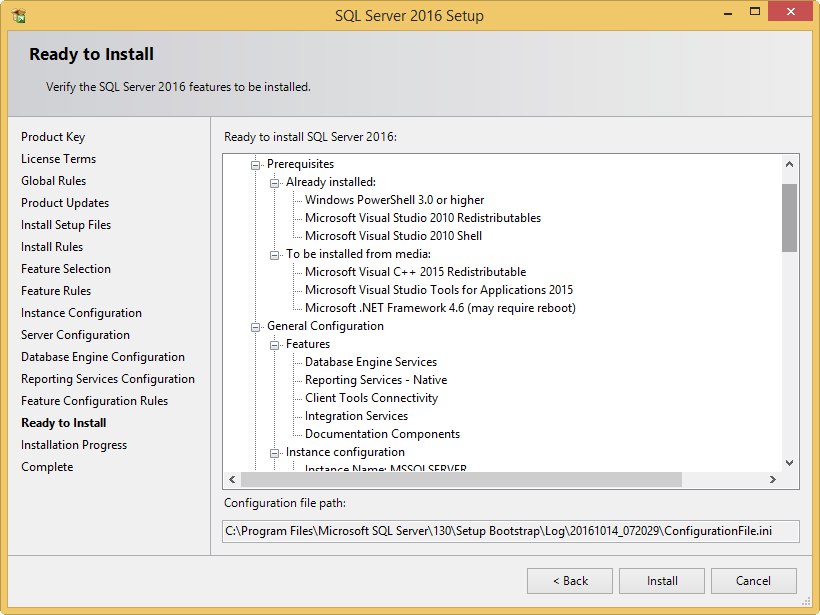
Task: Select Reporting Services - Native feature
Action: pyautogui.click(x=376, y=380)
